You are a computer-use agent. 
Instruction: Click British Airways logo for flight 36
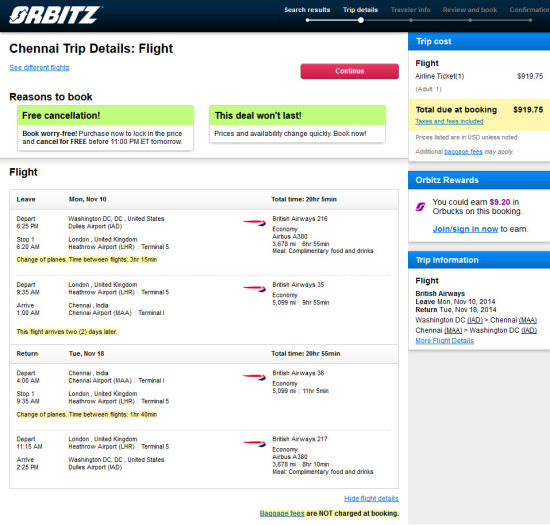coord(254,377)
